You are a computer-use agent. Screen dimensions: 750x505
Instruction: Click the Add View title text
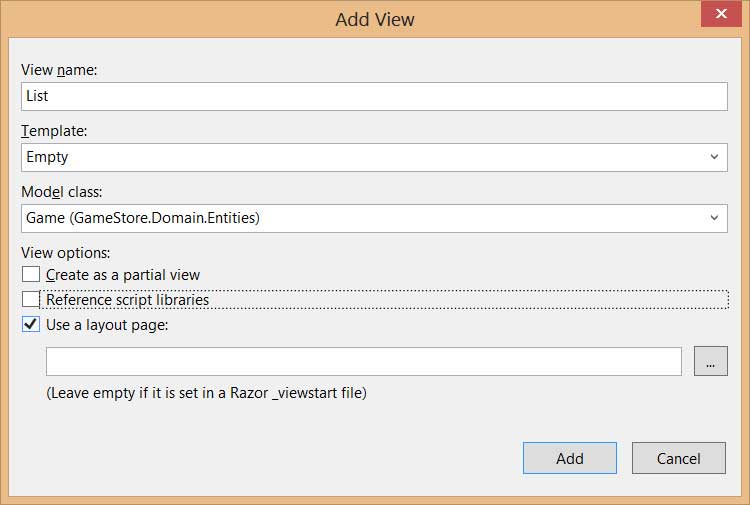pos(375,20)
